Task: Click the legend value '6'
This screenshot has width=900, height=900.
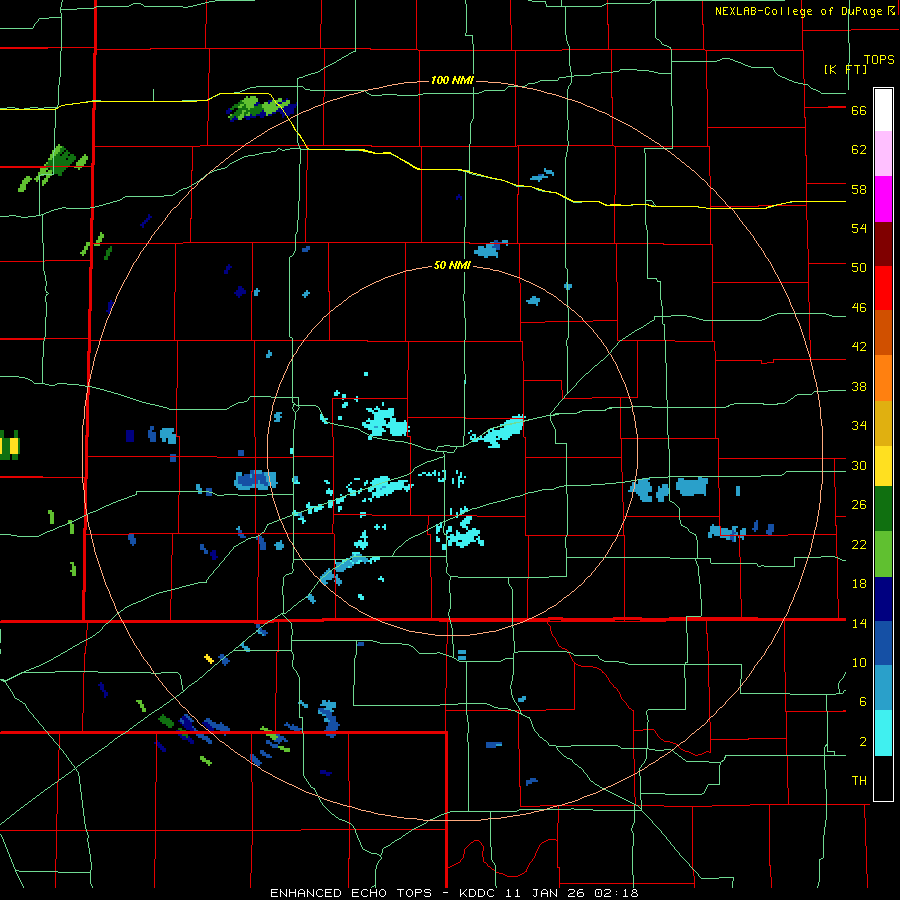Action: (x=862, y=701)
